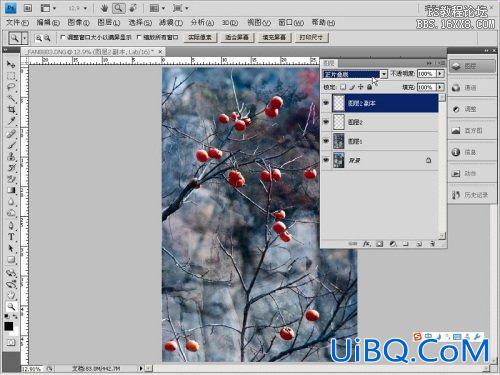Open the 历史记录 panel from dock
The image size is (500, 375).
pos(471,195)
